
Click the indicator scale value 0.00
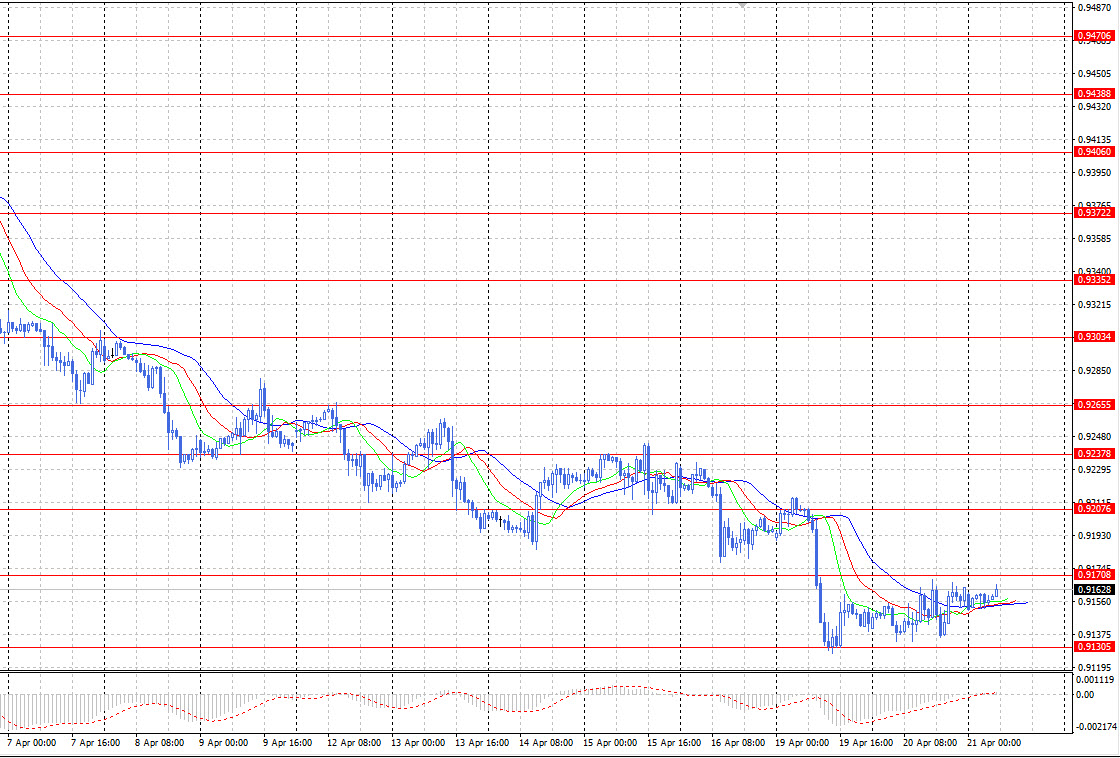[1085, 694]
